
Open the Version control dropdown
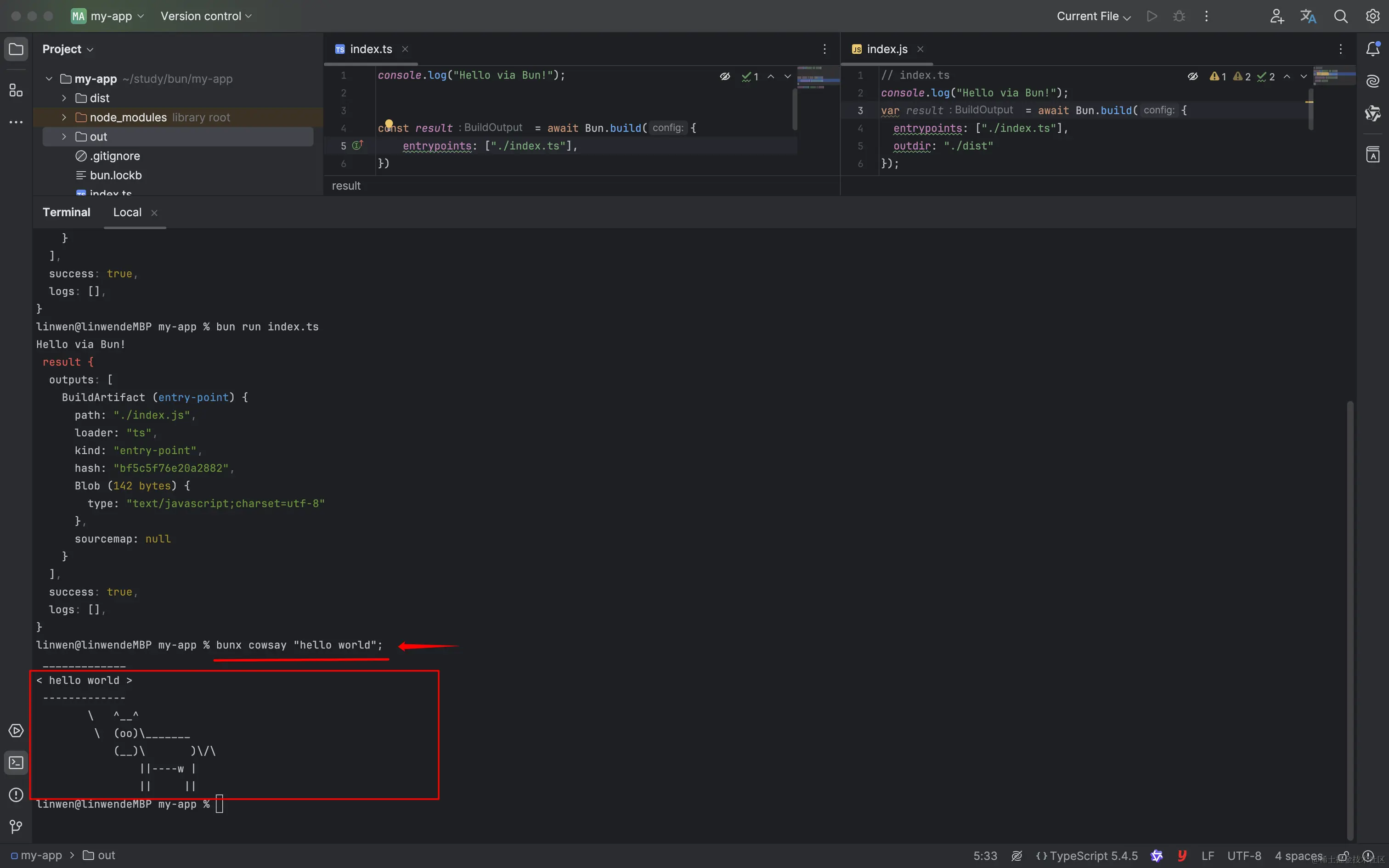pyautogui.click(x=206, y=16)
